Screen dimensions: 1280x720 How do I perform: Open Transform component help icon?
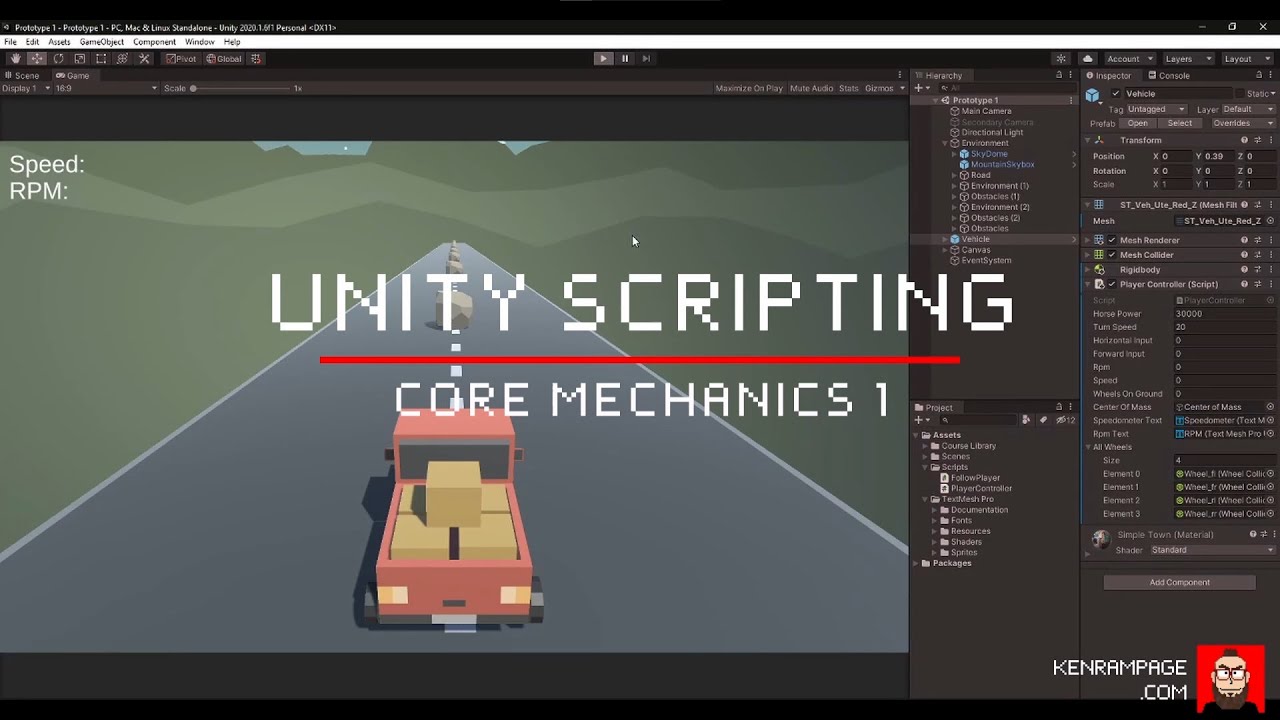[1245, 140]
